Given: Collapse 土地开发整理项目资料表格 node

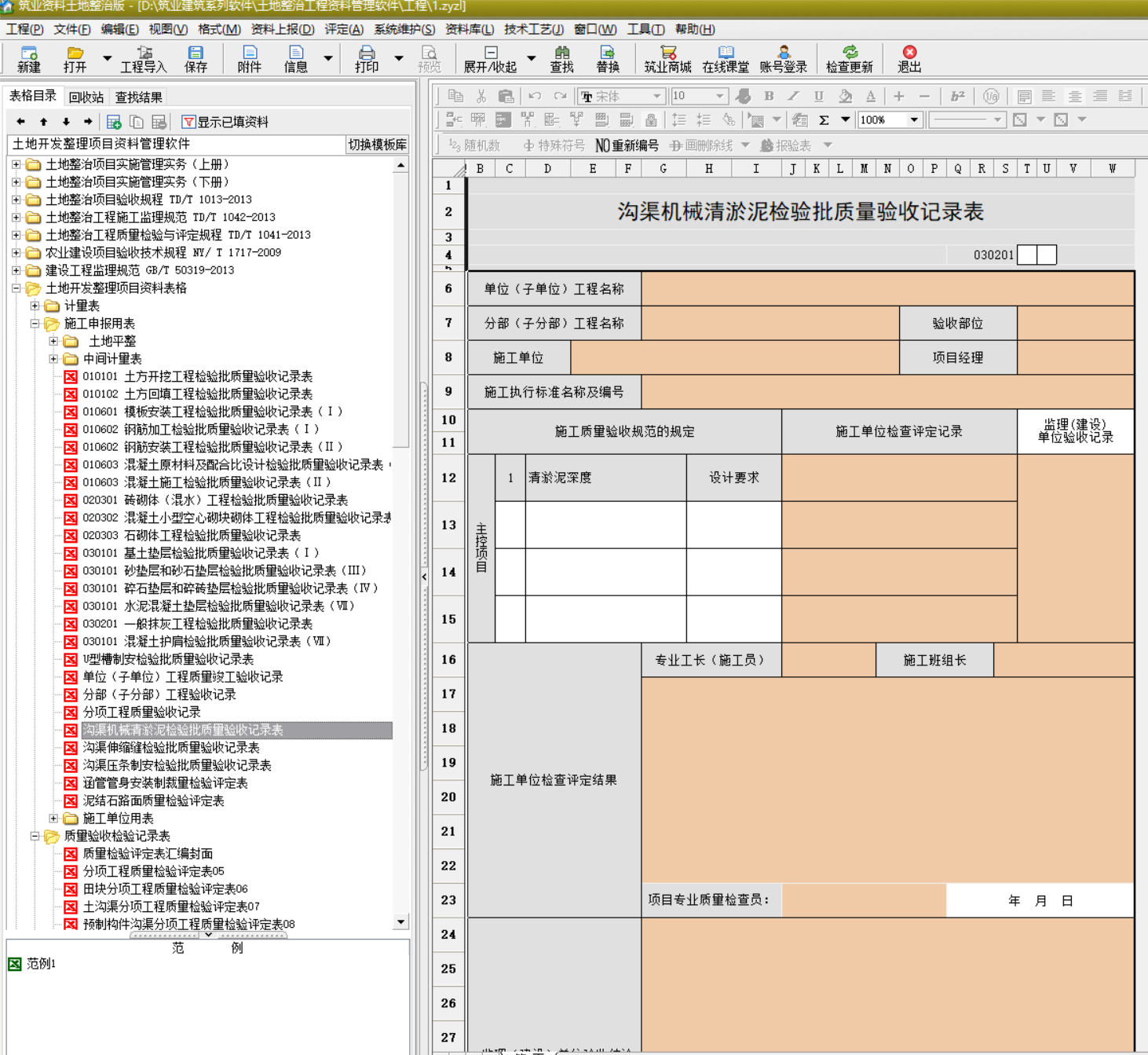Looking at the screenshot, I should click(x=16, y=288).
